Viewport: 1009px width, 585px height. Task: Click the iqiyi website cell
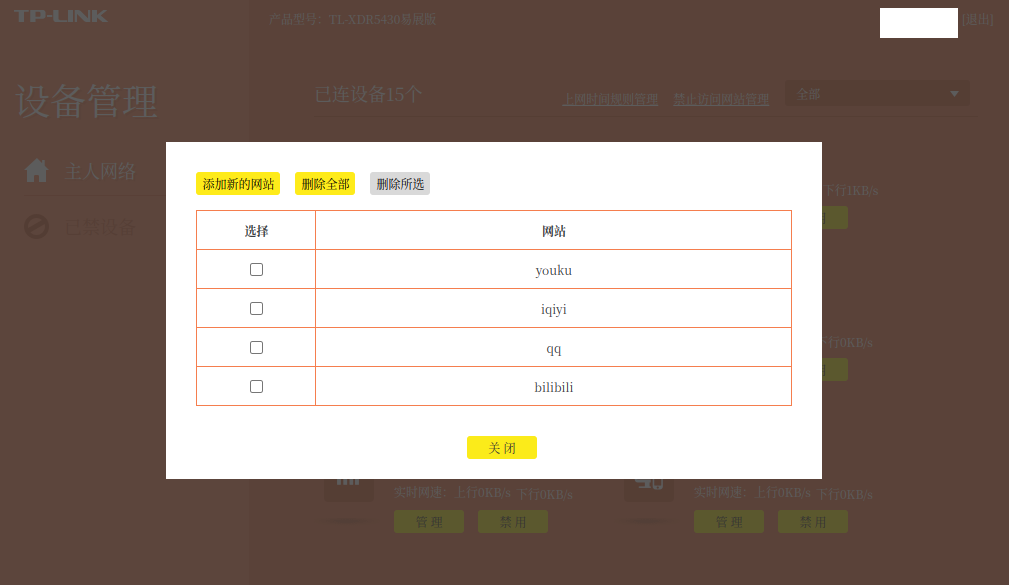[x=553, y=309]
